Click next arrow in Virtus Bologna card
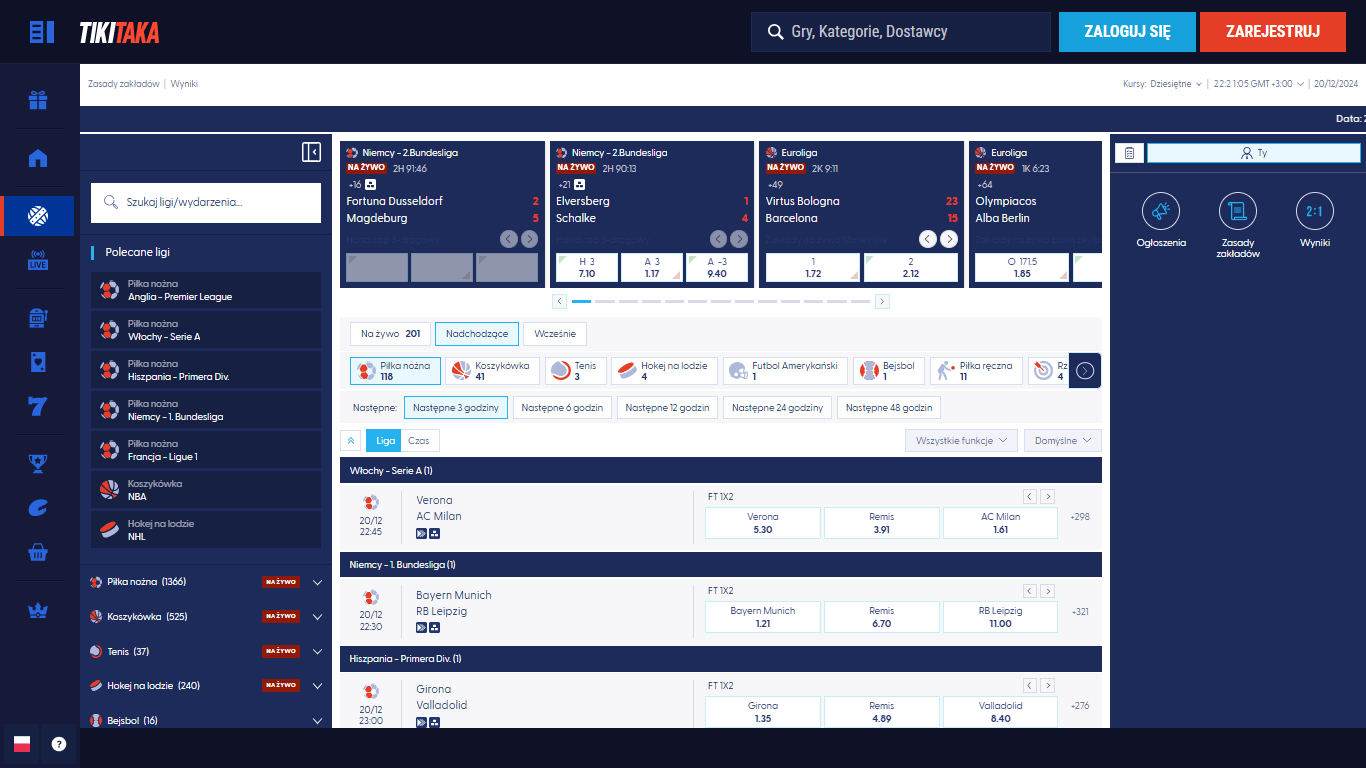Image resolution: width=1366 pixels, height=768 pixels. point(949,239)
